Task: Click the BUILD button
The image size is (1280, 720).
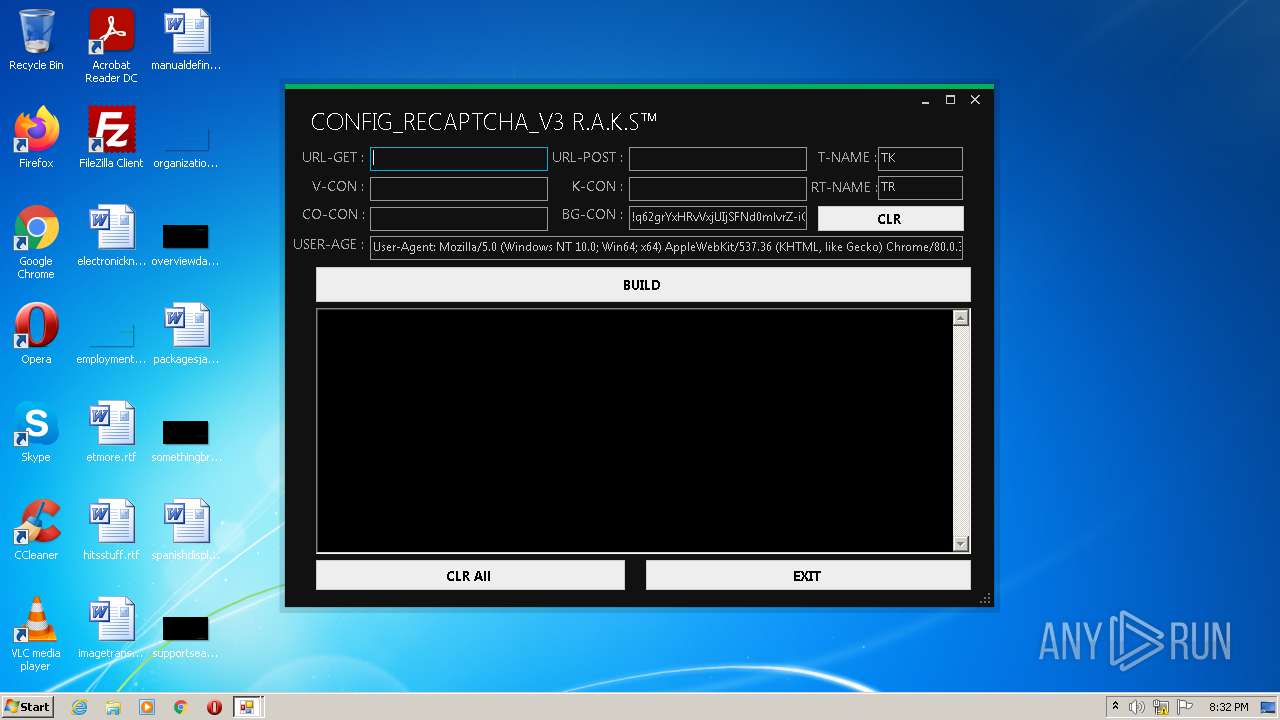Action: click(643, 285)
